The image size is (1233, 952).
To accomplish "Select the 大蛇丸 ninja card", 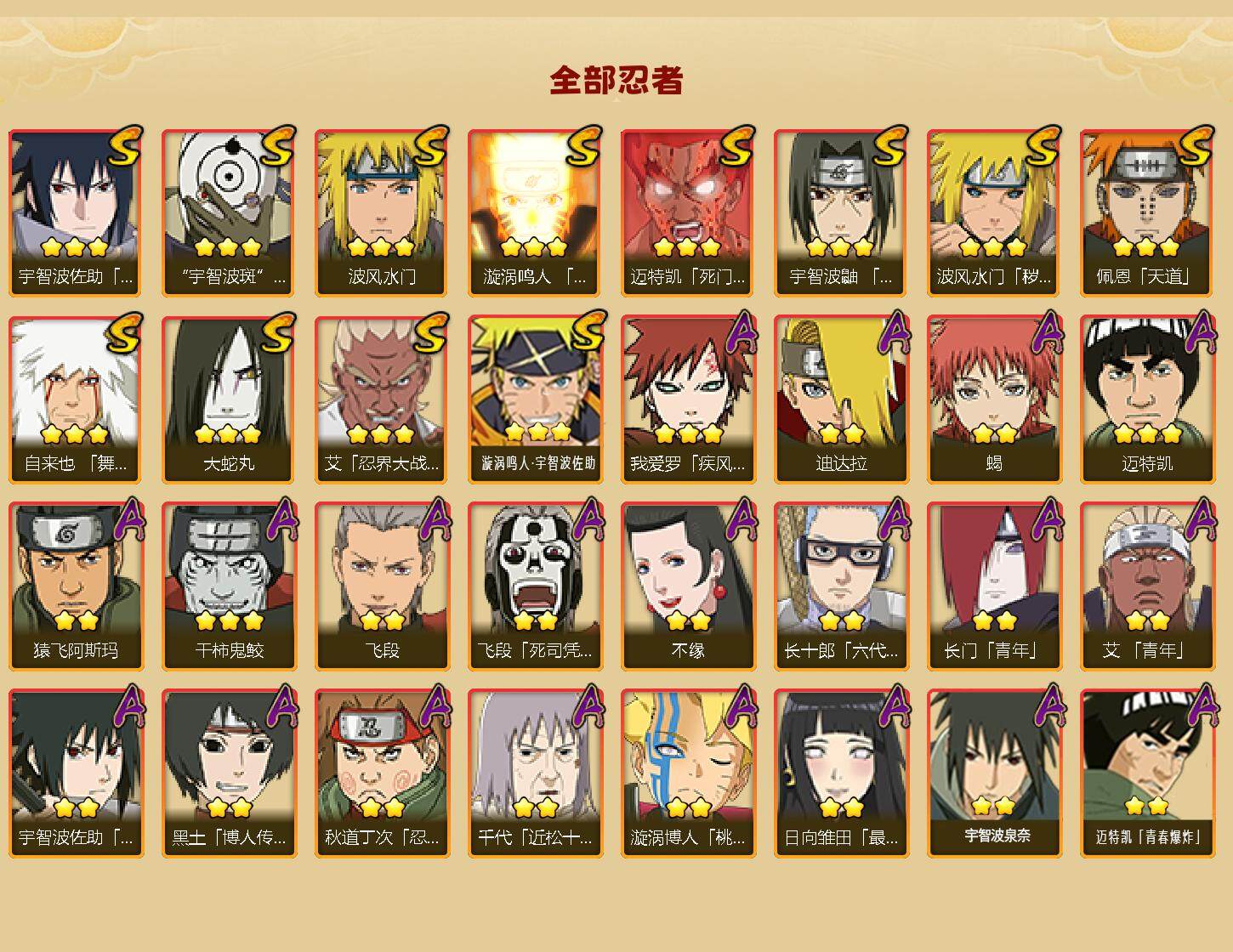I will pos(228,399).
